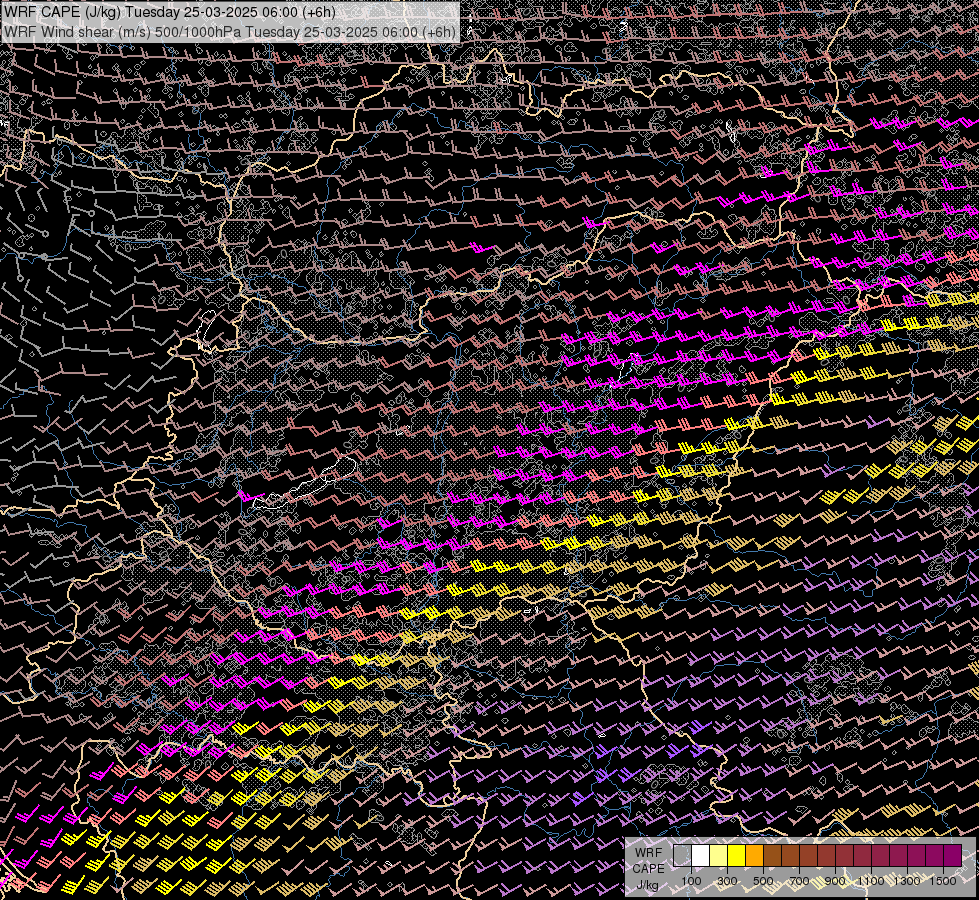Click the CAPE word in the legend
This screenshot has height=900, width=979.
point(649,868)
